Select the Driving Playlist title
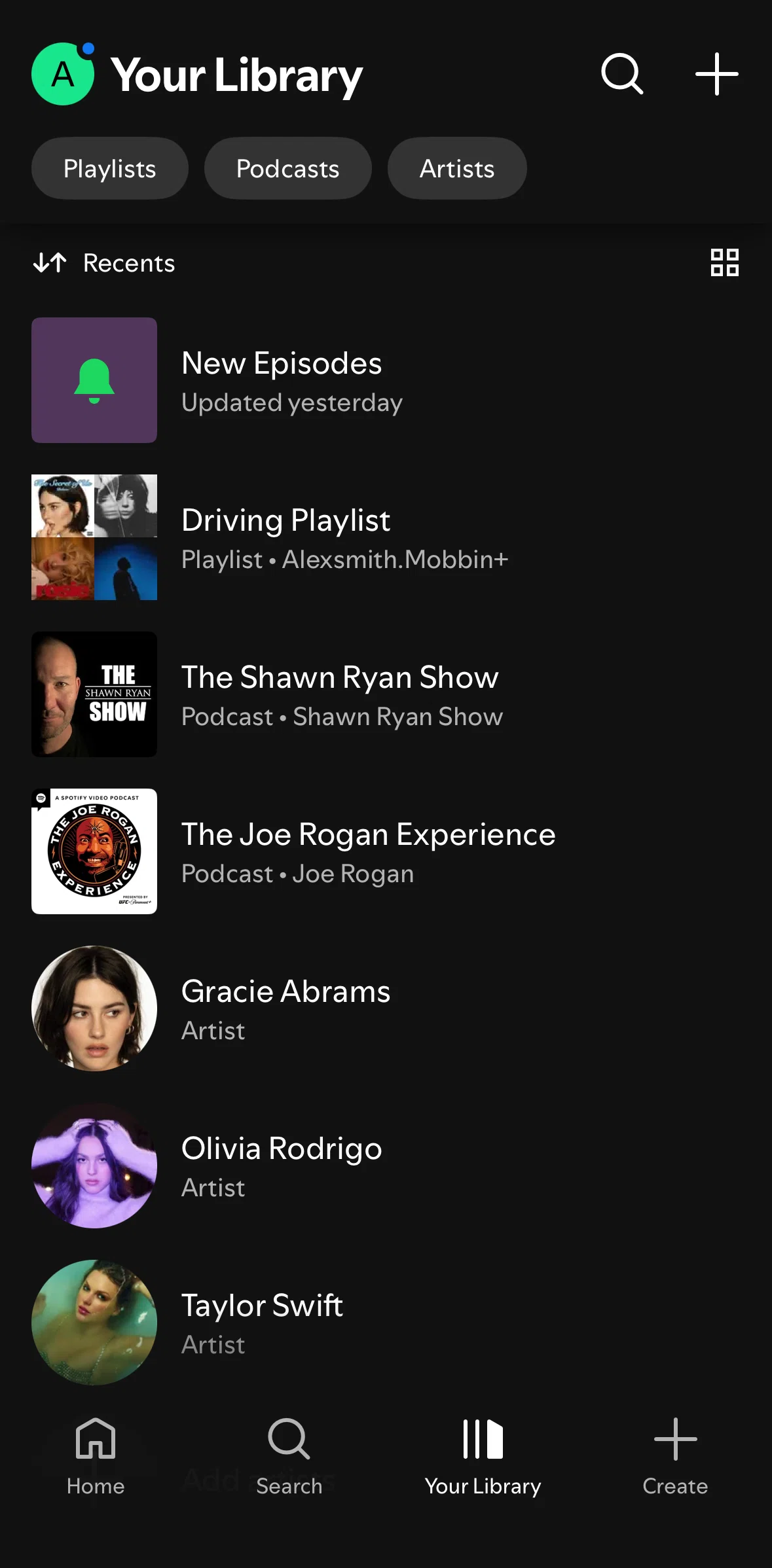The height and width of the screenshot is (1568, 772). click(286, 520)
